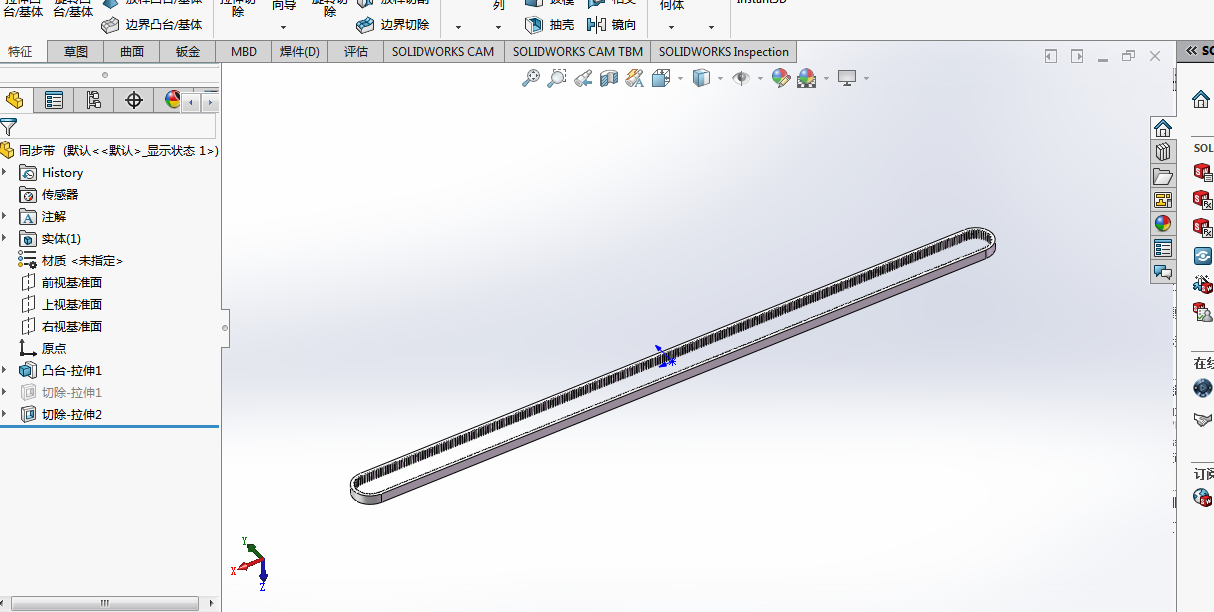
Task: Switch to the DimXpertManager crosshair tab
Action: click(134, 100)
